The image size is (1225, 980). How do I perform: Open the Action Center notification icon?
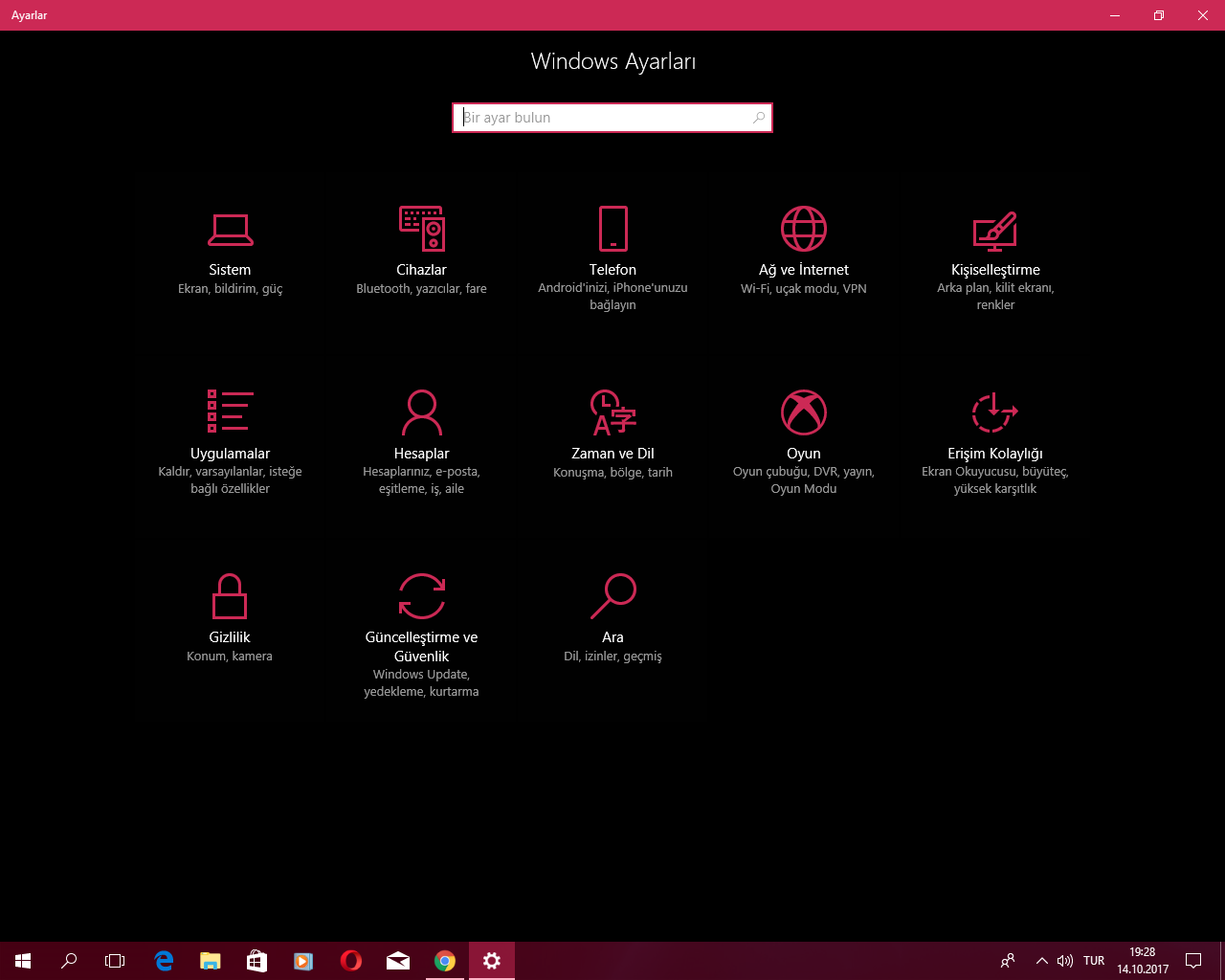[1193, 961]
